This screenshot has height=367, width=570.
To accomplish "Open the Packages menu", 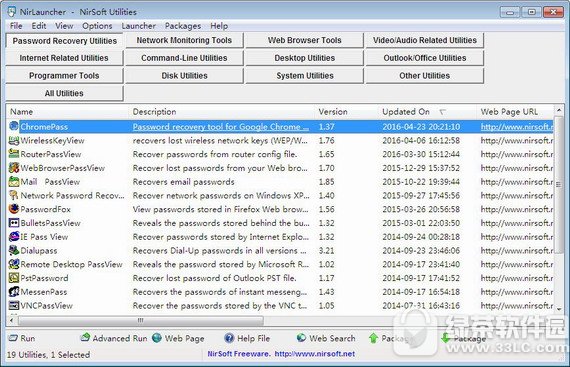I will [x=183, y=26].
